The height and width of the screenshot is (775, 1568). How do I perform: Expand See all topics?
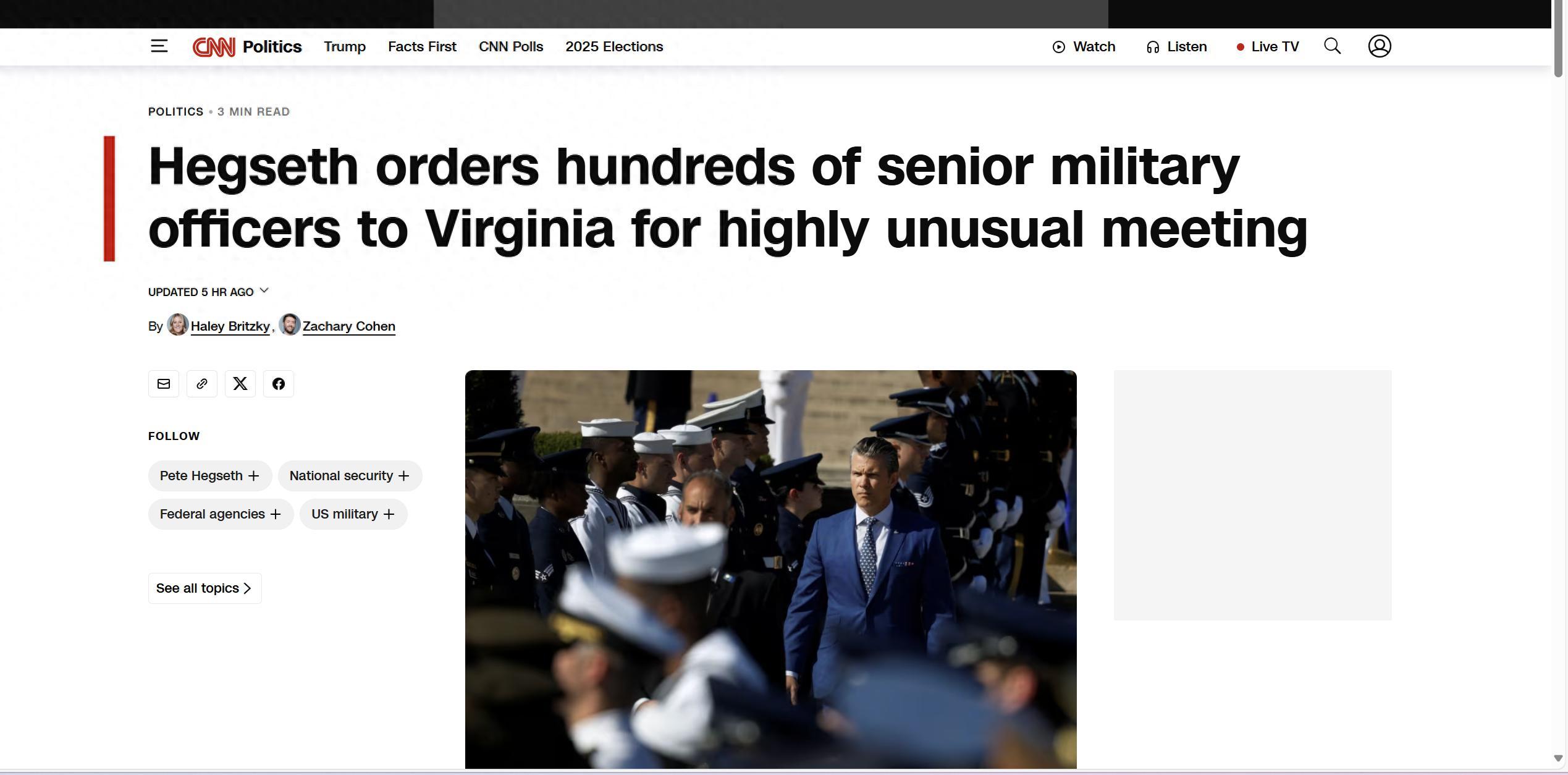pyautogui.click(x=204, y=588)
